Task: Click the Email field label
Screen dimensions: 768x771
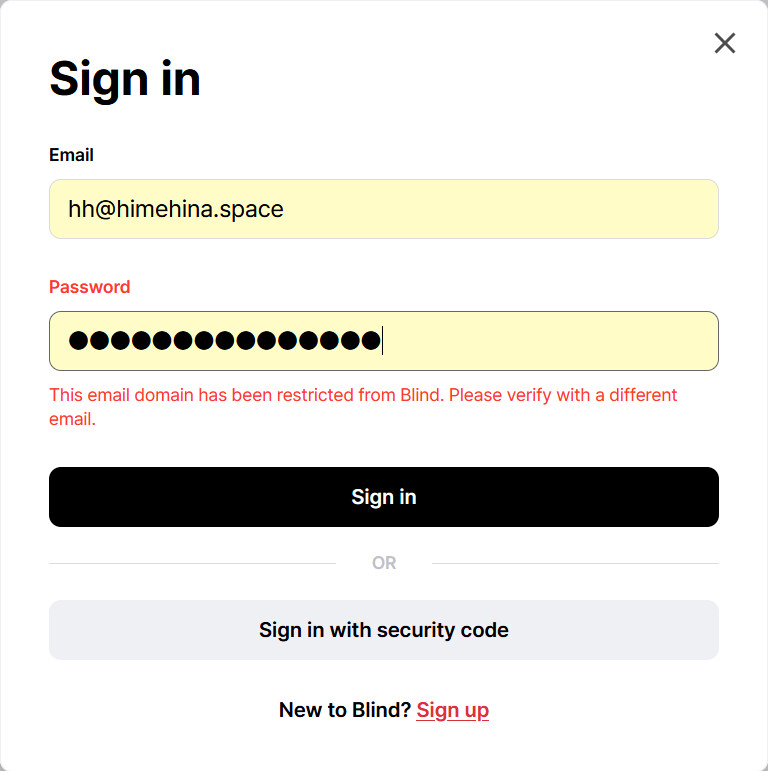Action: 71,155
